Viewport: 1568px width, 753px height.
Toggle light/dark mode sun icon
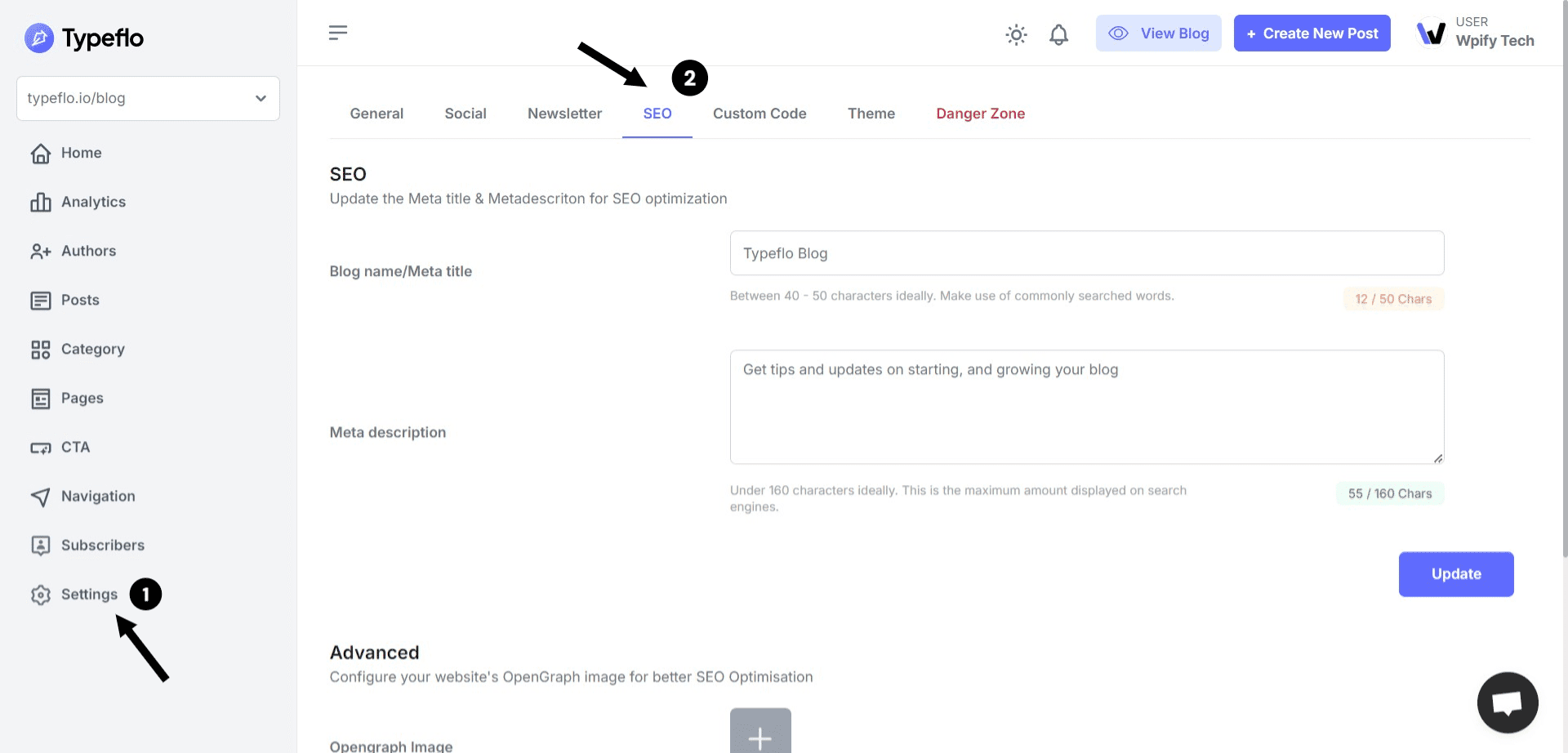click(x=1016, y=34)
